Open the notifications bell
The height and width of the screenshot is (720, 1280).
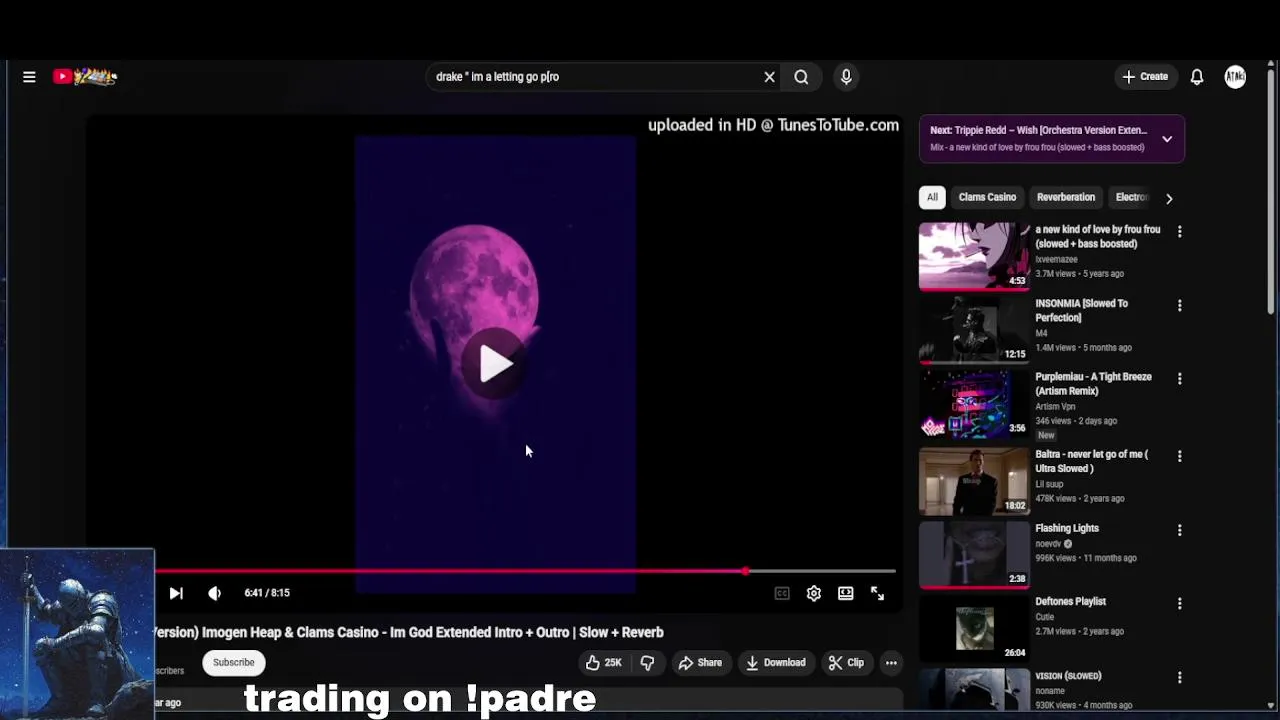[x=1196, y=77]
